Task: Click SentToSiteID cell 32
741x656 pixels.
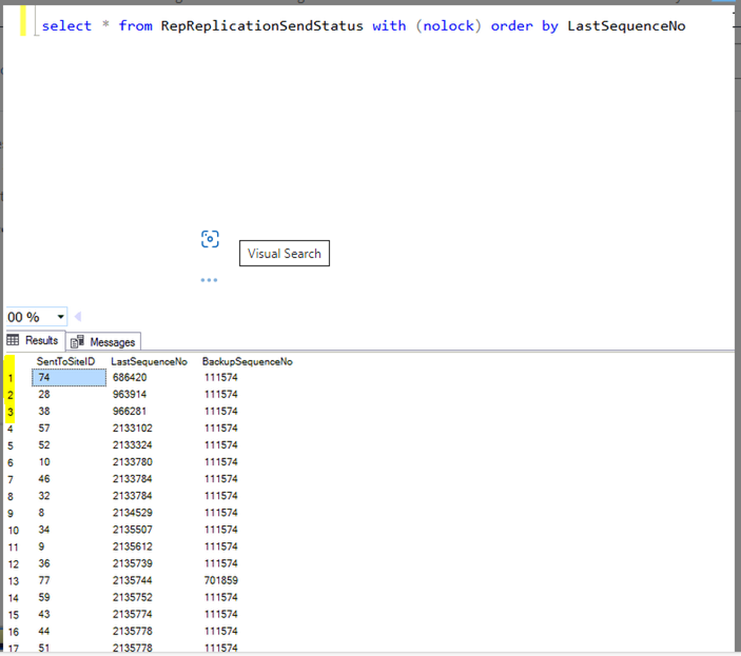Action: click(x=44, y=496)
